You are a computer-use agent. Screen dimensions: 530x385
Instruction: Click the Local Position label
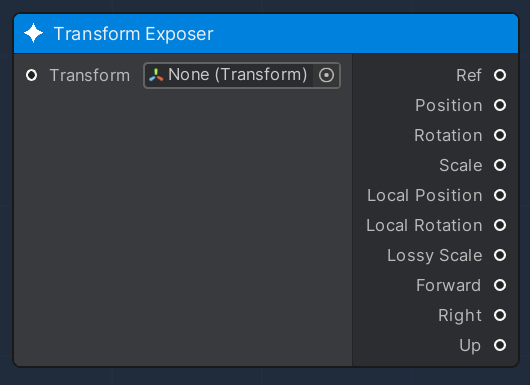425,195
